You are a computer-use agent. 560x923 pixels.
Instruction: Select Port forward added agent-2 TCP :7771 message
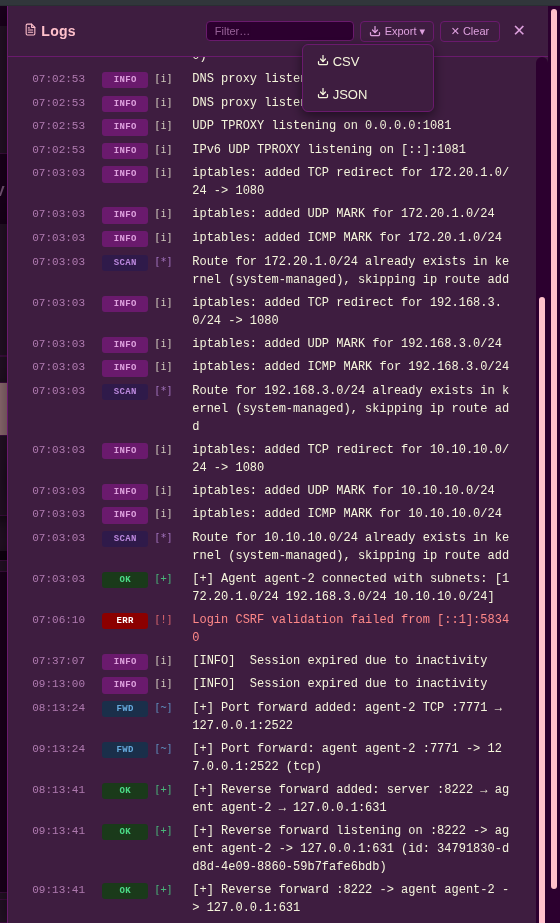pyautogui.click(x=347, y=716)
